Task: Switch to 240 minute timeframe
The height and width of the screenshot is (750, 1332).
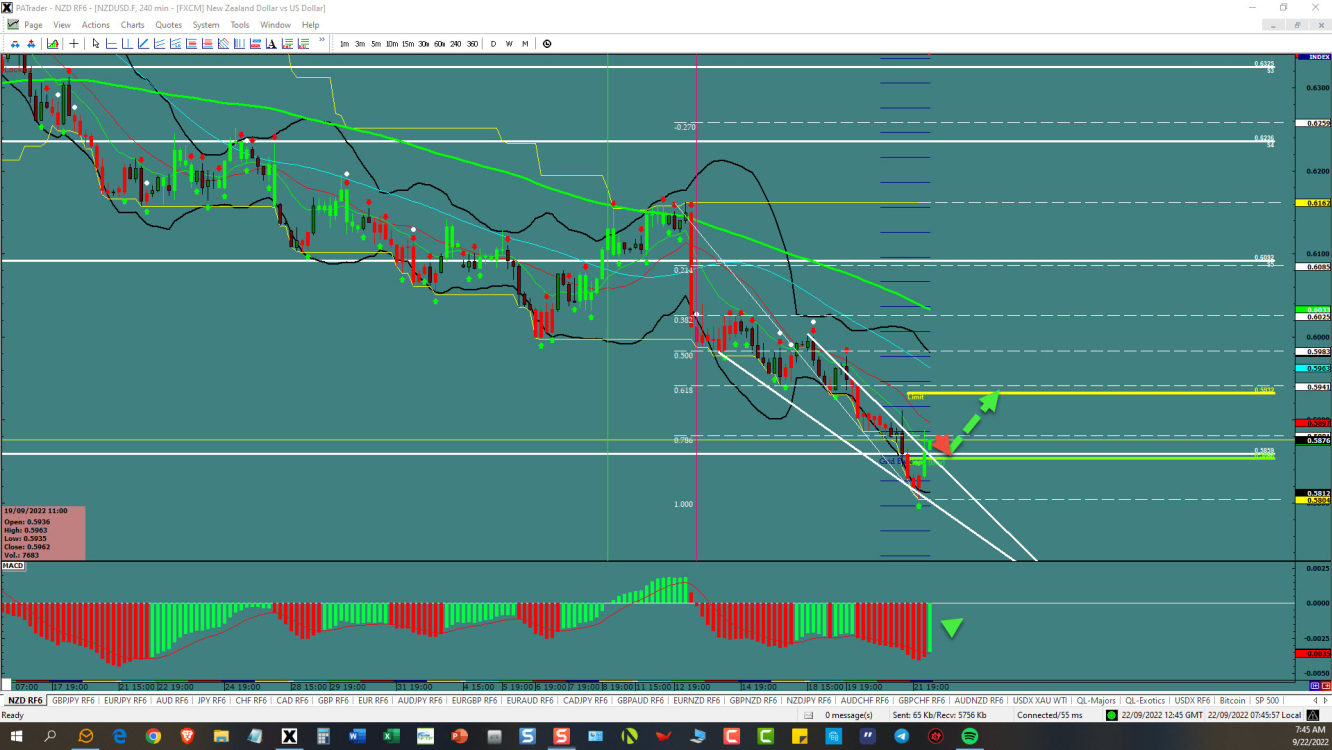Action: [456, 44]
